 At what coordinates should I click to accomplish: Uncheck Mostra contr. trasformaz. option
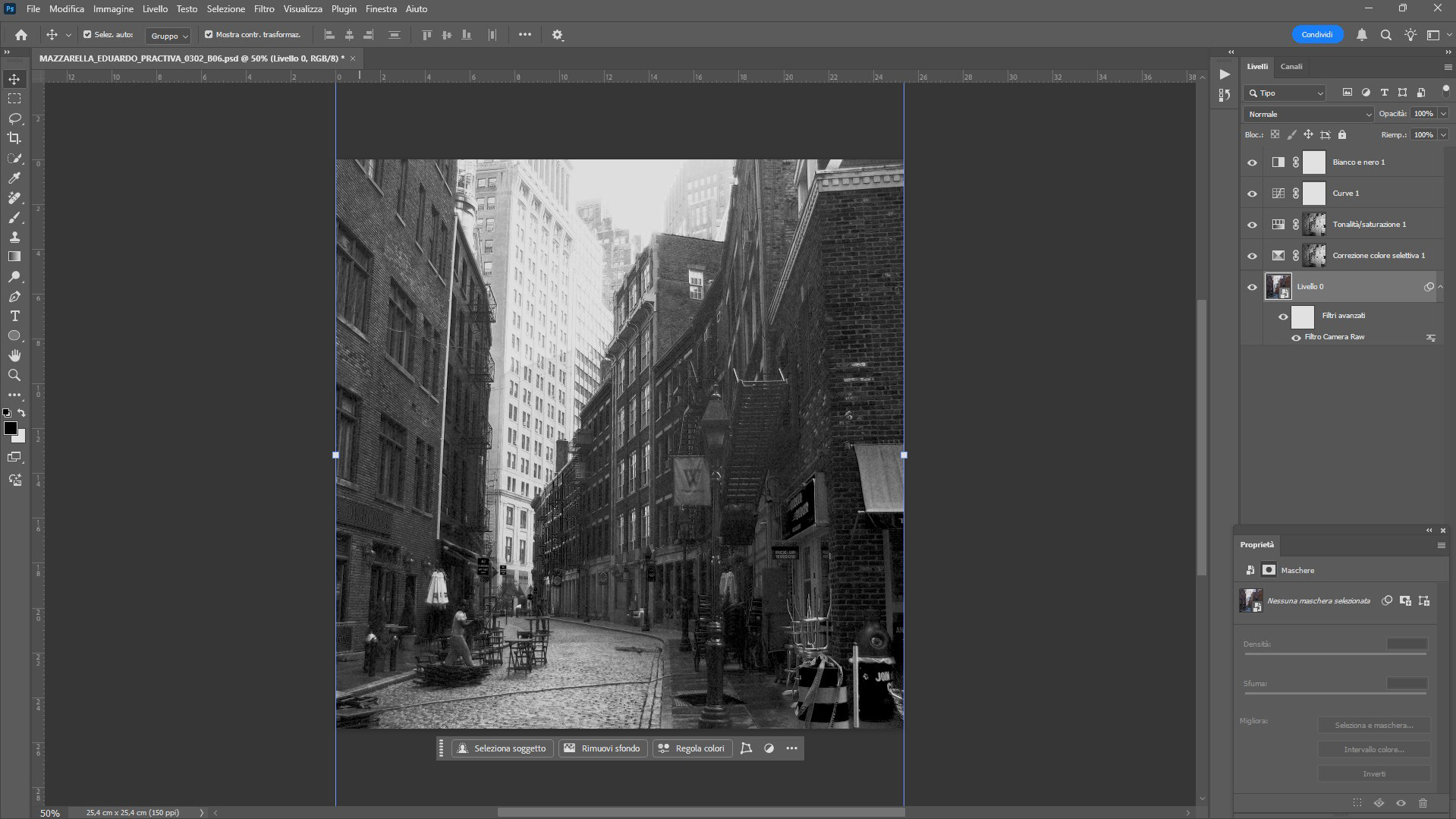pyautogui.click(x=209, y=34)
